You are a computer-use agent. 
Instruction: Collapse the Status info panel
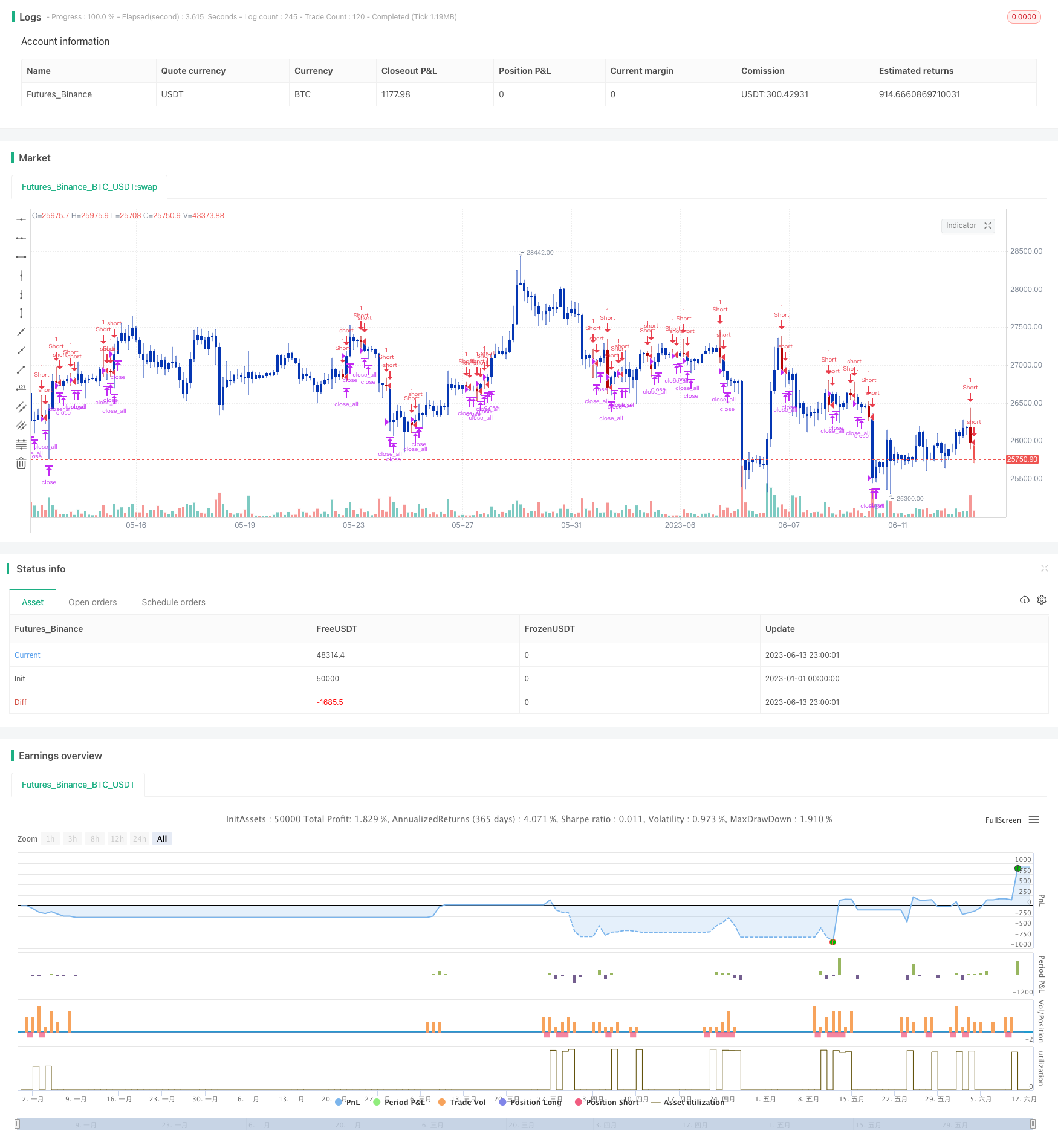coord(1044,568)
